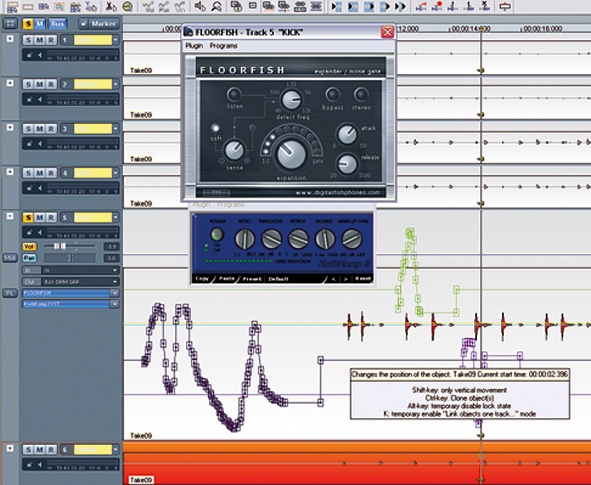591x485 pixels.
Task: Click FLOORFISH expansion knob
Action: coord(291,154)
